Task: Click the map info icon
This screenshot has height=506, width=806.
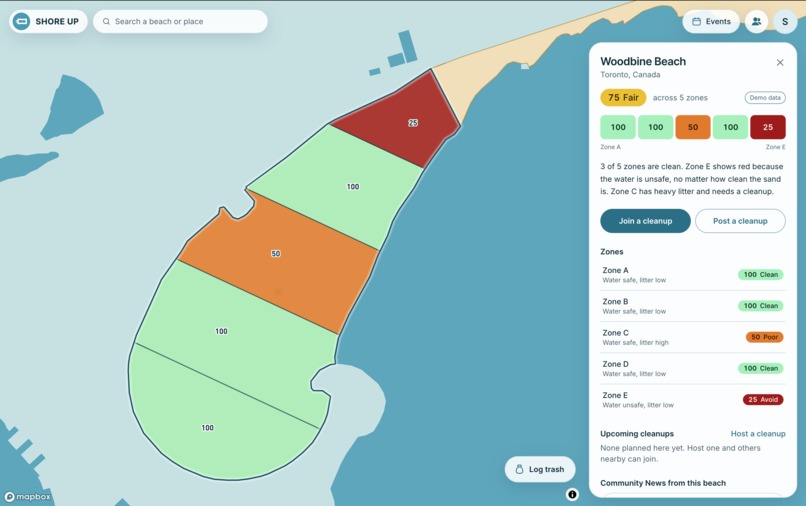Action: [572, 494]
